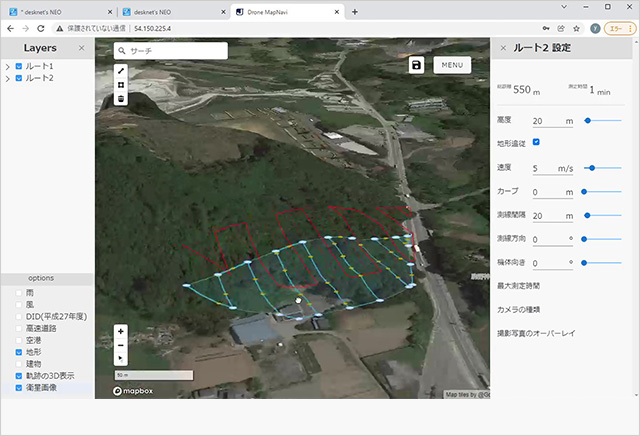Select the polygon area drawing tool
The height and width of the screenshot is (436, 640).
click(x=121, y=85)
